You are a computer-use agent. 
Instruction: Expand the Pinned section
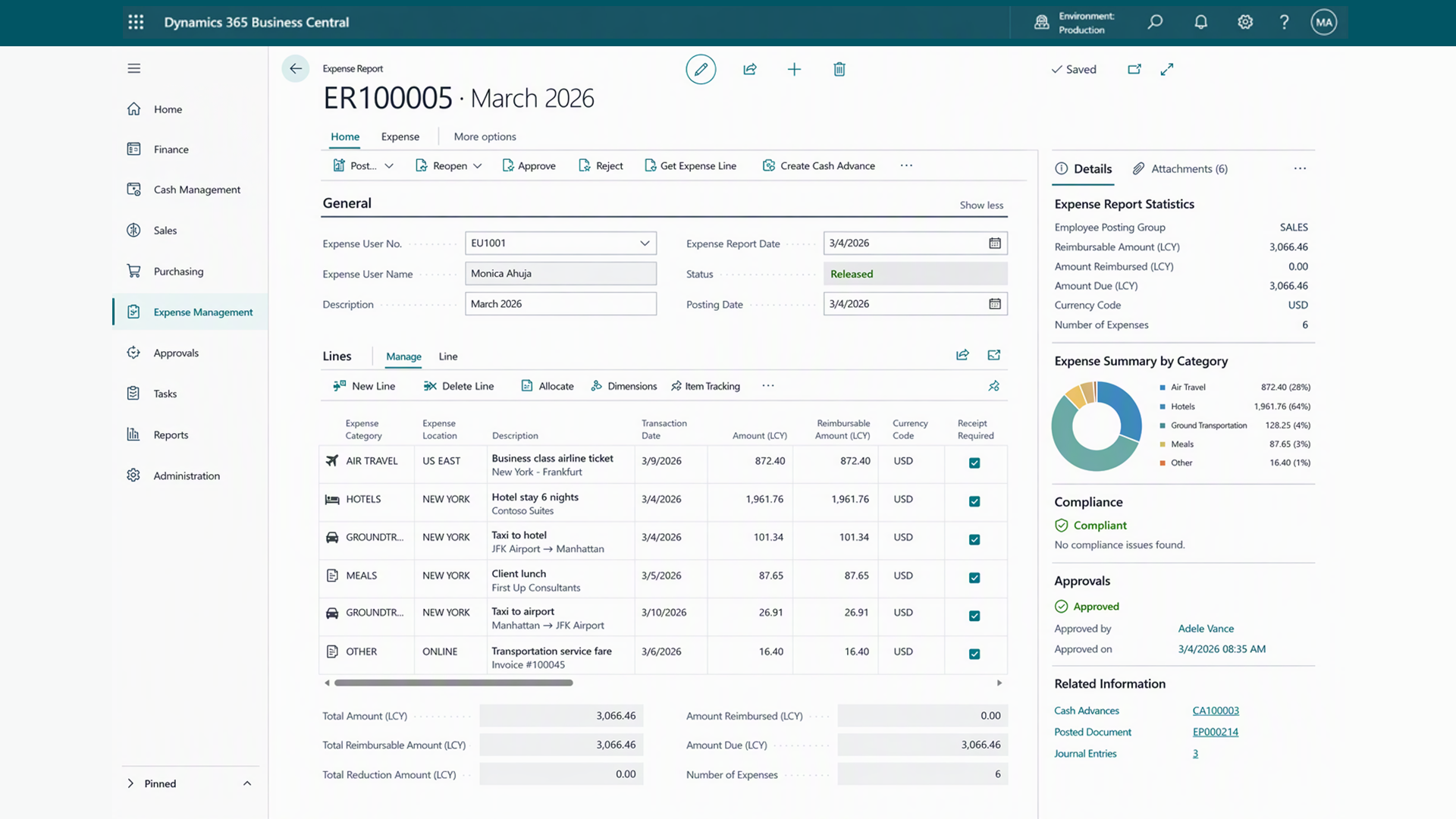130,783
